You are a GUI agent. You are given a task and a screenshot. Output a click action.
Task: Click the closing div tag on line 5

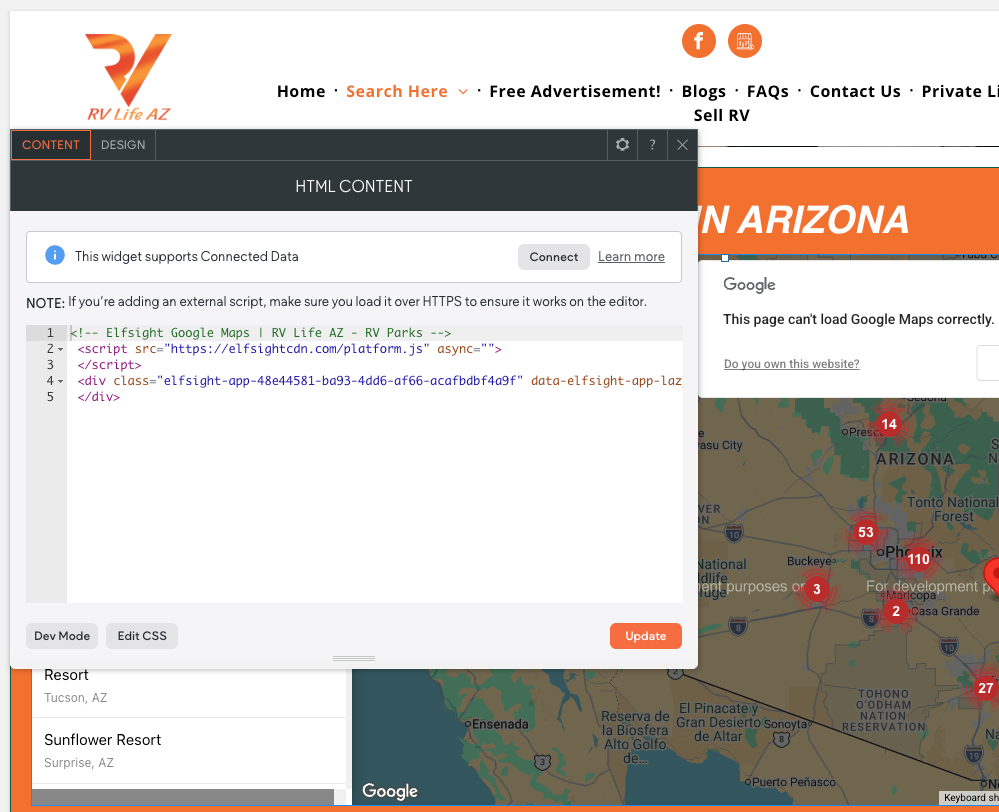point(99,396)
